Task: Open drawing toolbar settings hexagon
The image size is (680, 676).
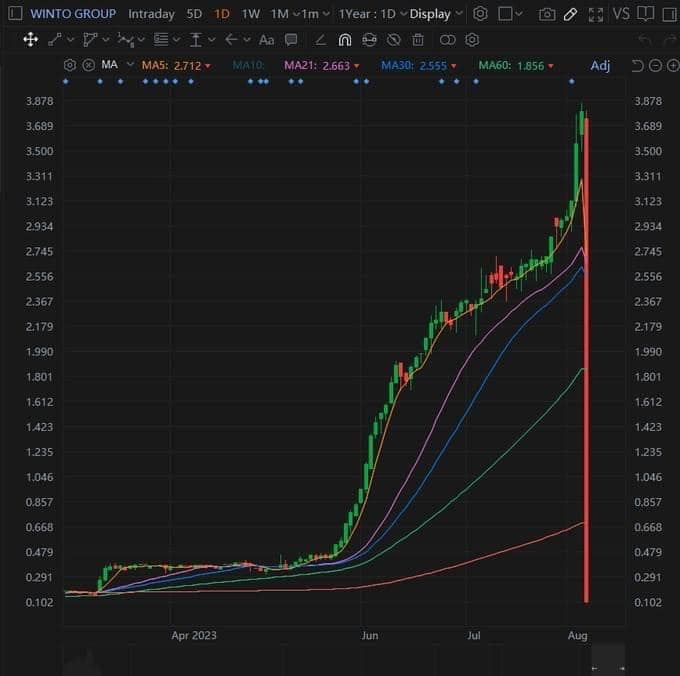Action: [472, 40]
